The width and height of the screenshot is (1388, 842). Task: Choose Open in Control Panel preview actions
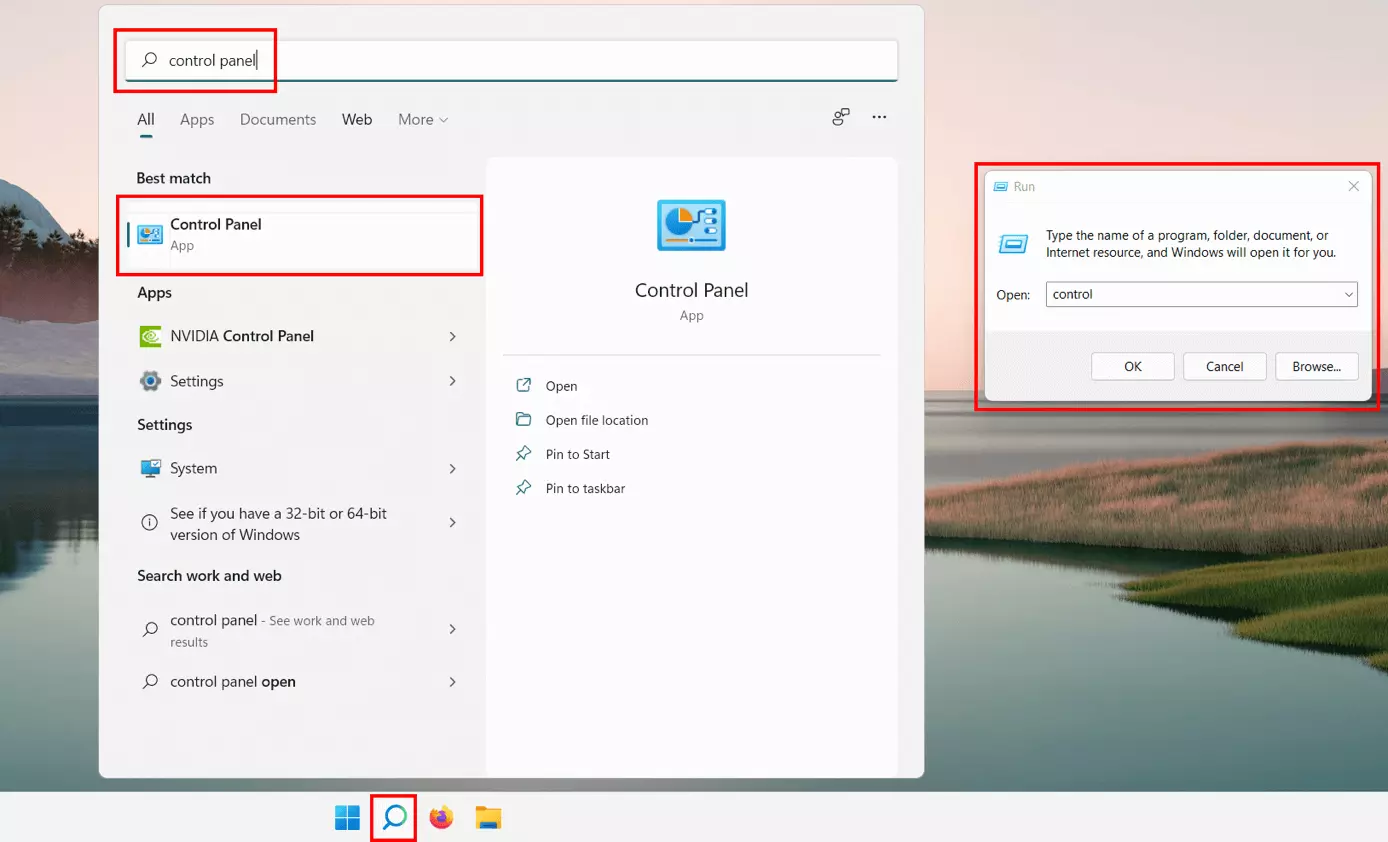pos(561,386)
